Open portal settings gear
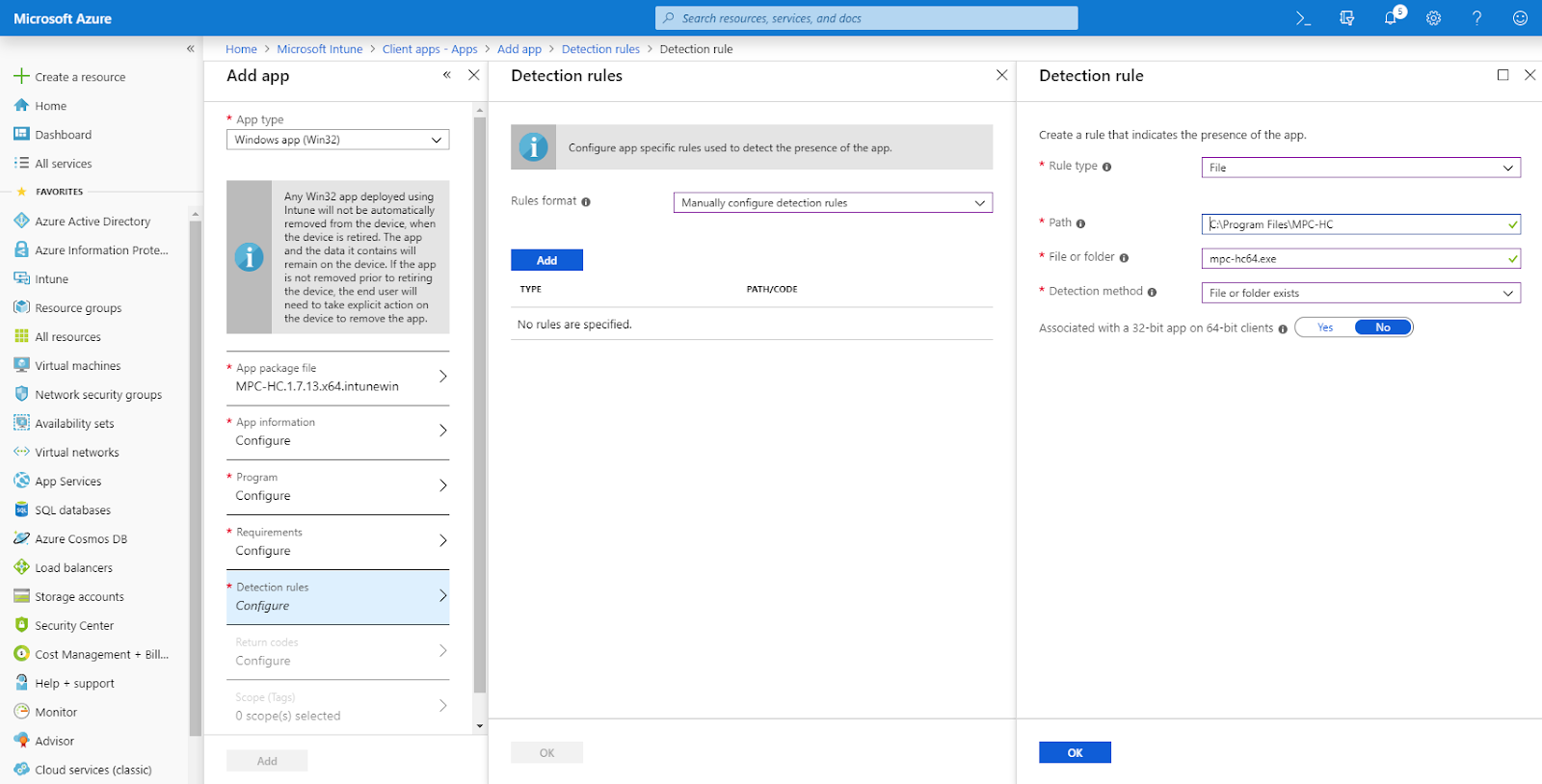The width and height of the screenshot is (1542, 784). 1434,18
